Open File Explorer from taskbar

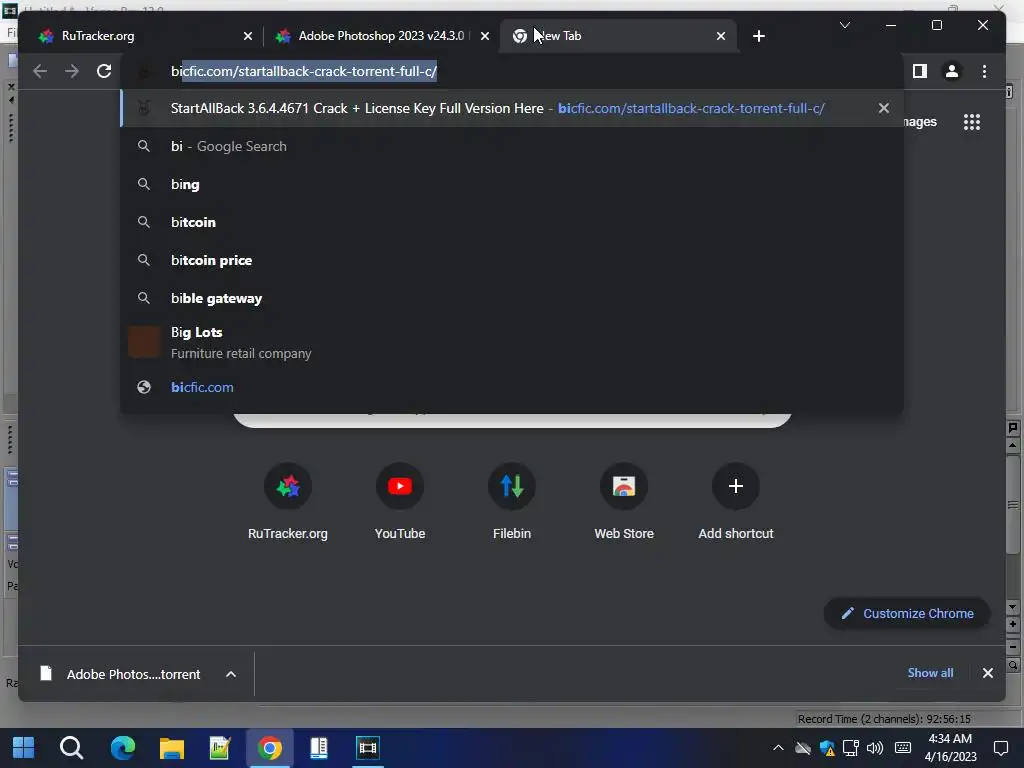(172, 748)
